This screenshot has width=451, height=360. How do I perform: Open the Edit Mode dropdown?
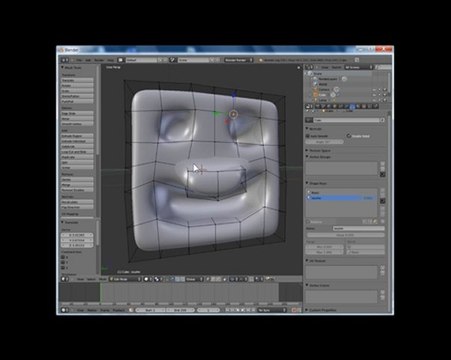[x=125, y=279]
